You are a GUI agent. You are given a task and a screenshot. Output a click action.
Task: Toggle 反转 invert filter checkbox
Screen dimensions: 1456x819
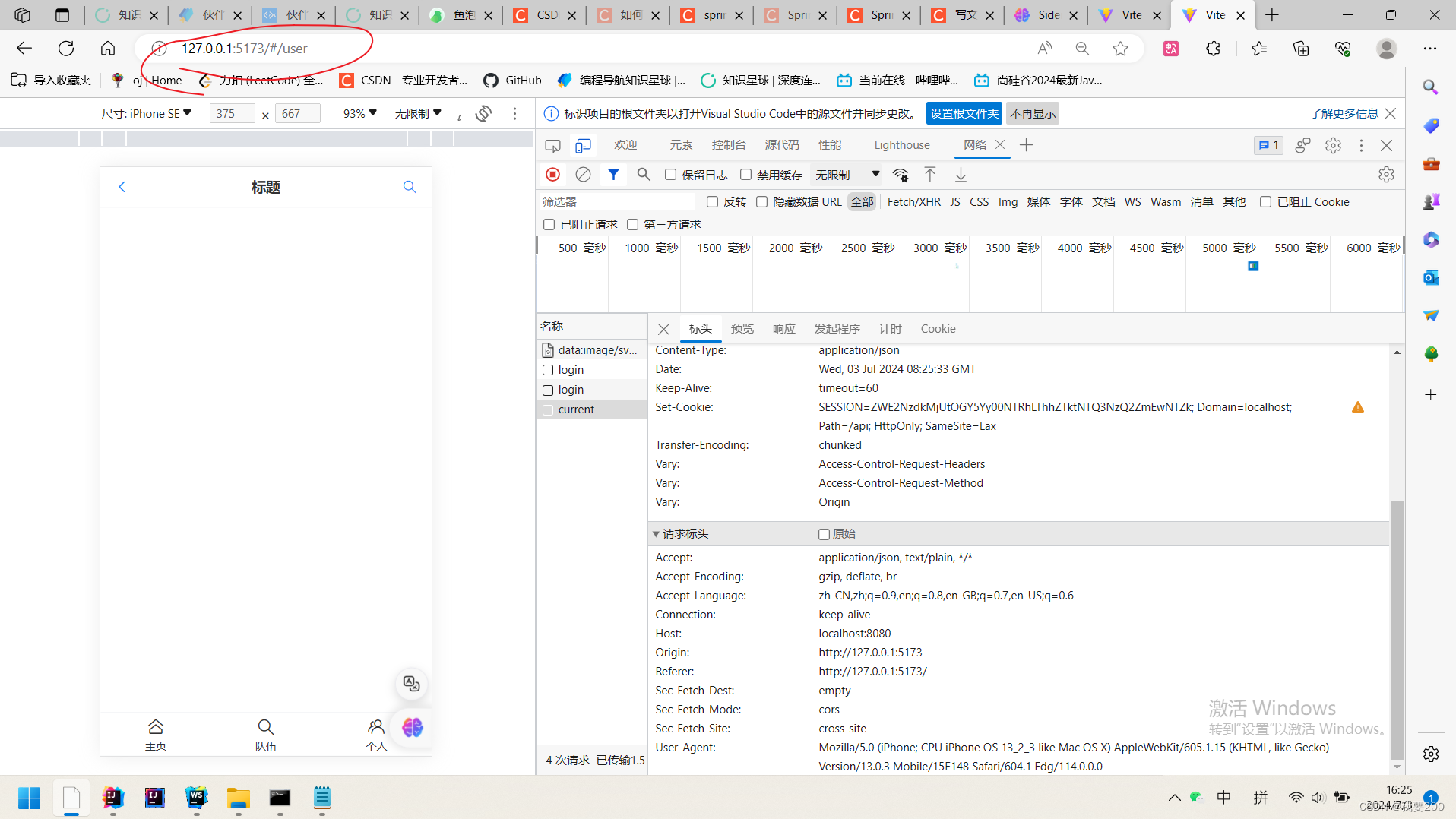pos(712,202)
